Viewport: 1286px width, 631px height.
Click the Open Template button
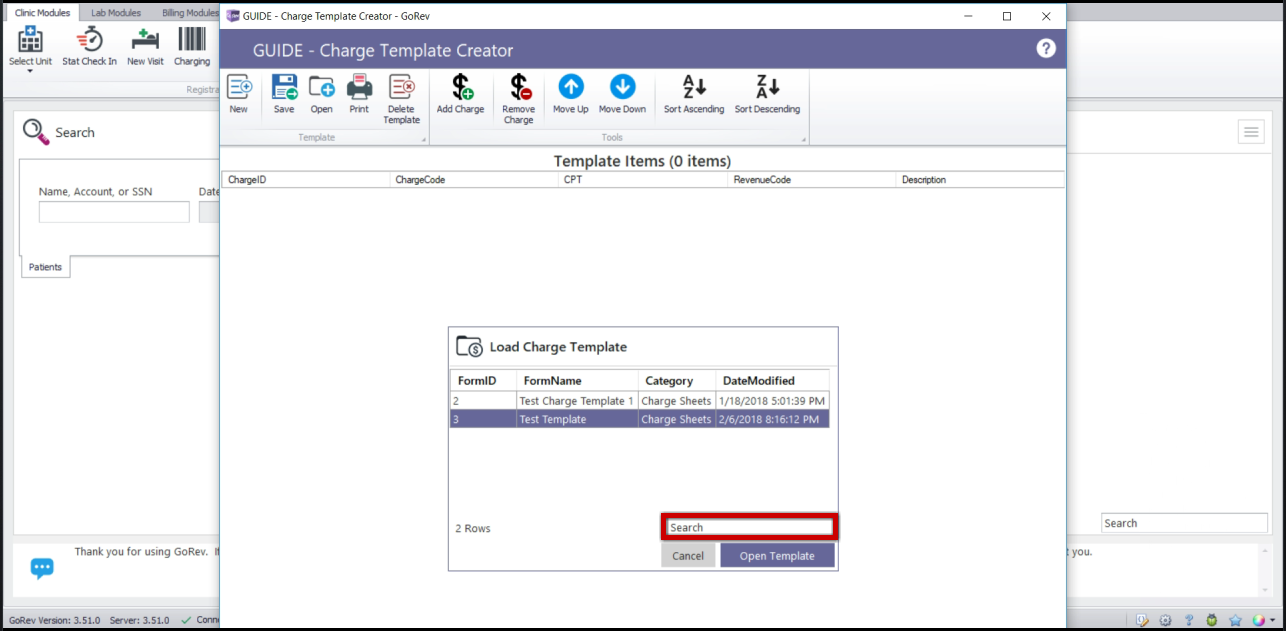pyautogui.click(x=777, y=556)
